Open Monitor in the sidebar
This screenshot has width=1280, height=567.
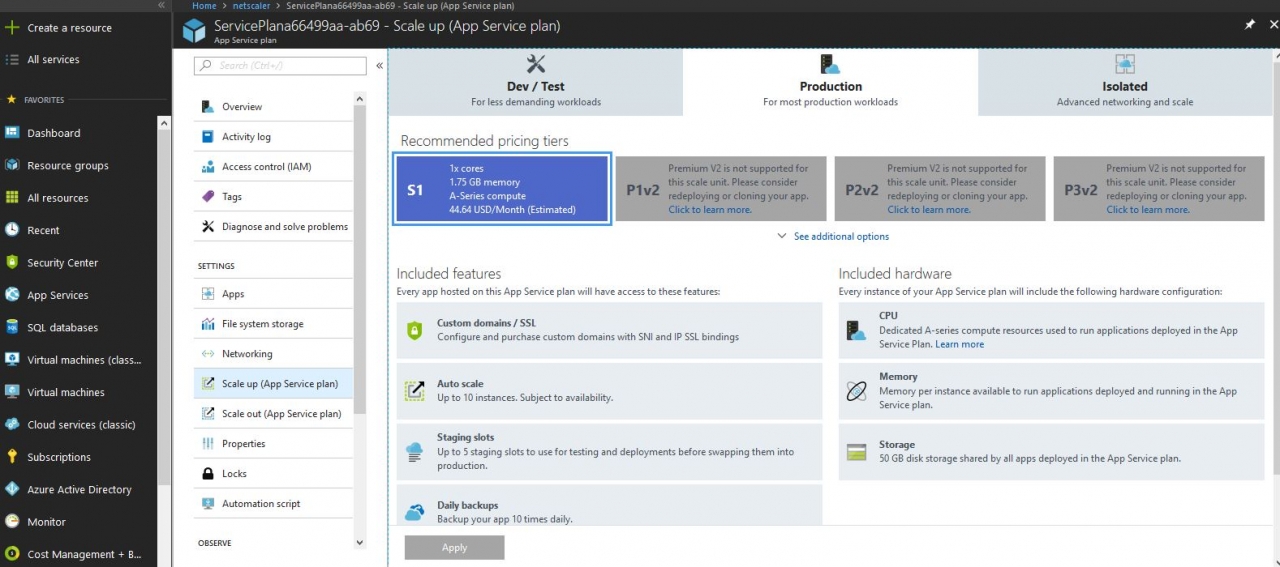pos(47,522)
